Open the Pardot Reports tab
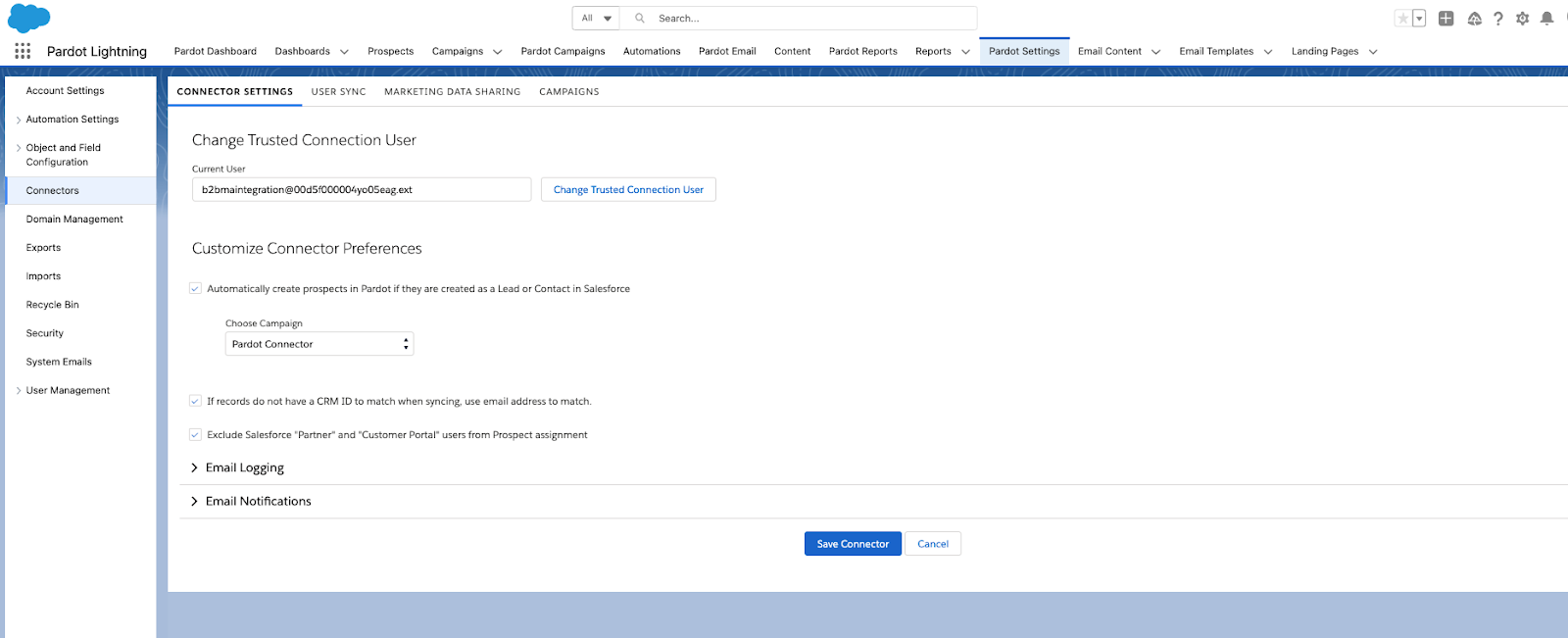This screenshot has width=1568, height=638. pyautogui.click(x=862, y=51)
